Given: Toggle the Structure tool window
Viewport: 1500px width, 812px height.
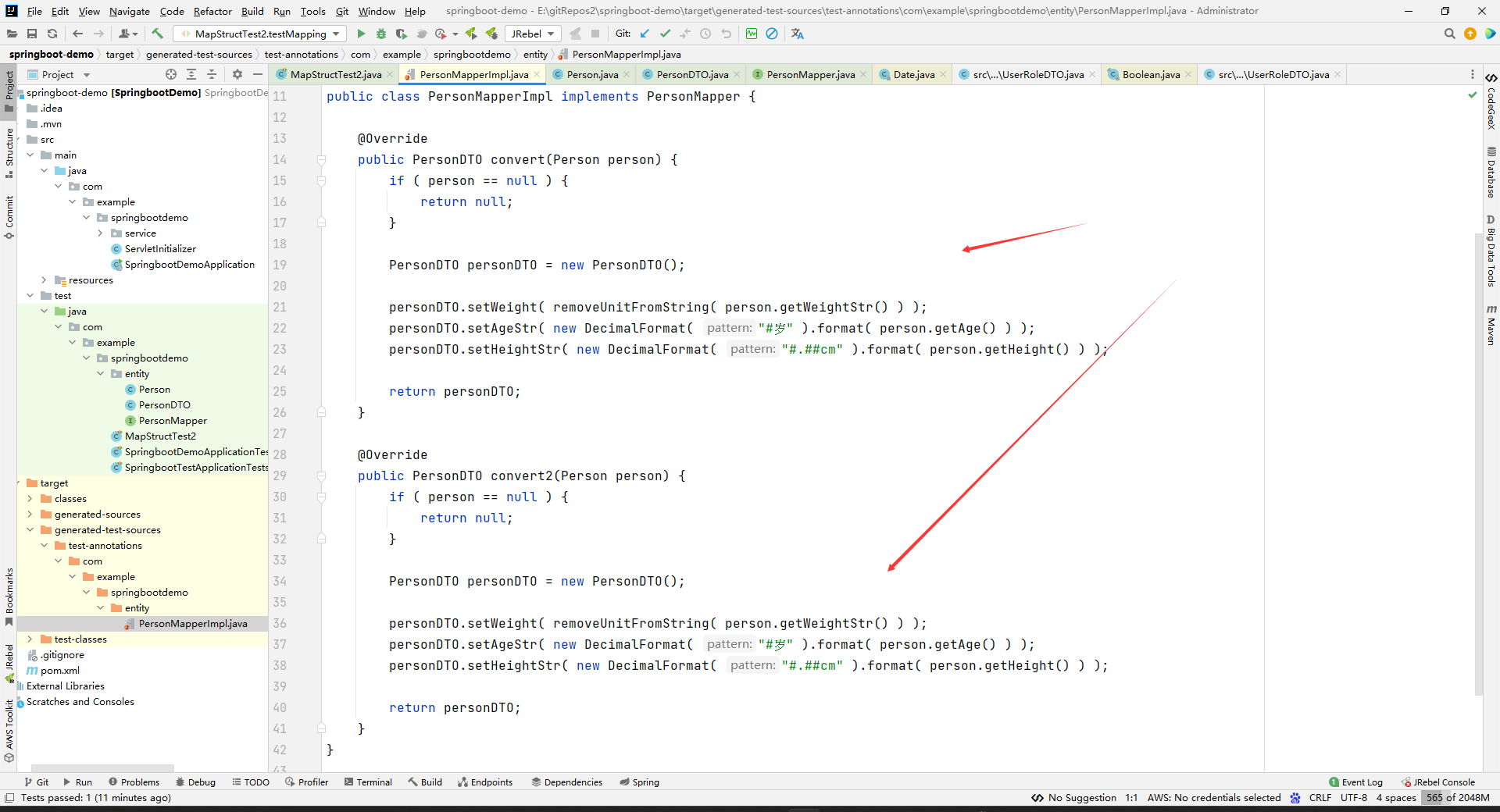Looking at the screenshot, I should (x=9, y=153).
